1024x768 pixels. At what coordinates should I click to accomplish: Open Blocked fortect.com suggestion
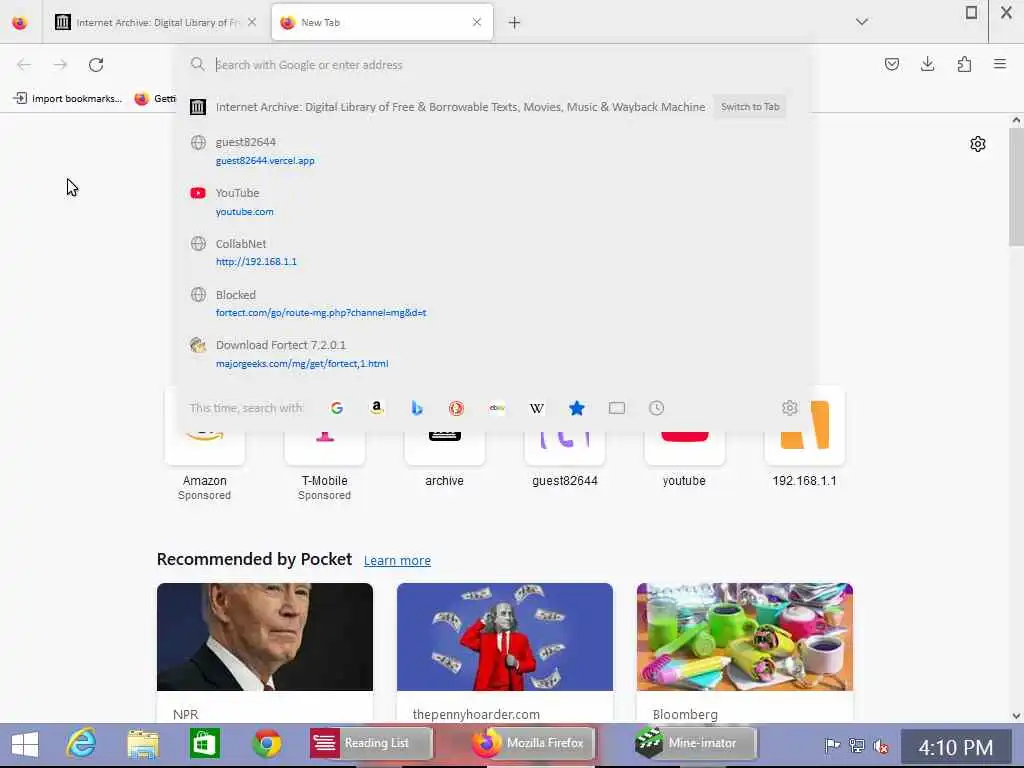493,303
